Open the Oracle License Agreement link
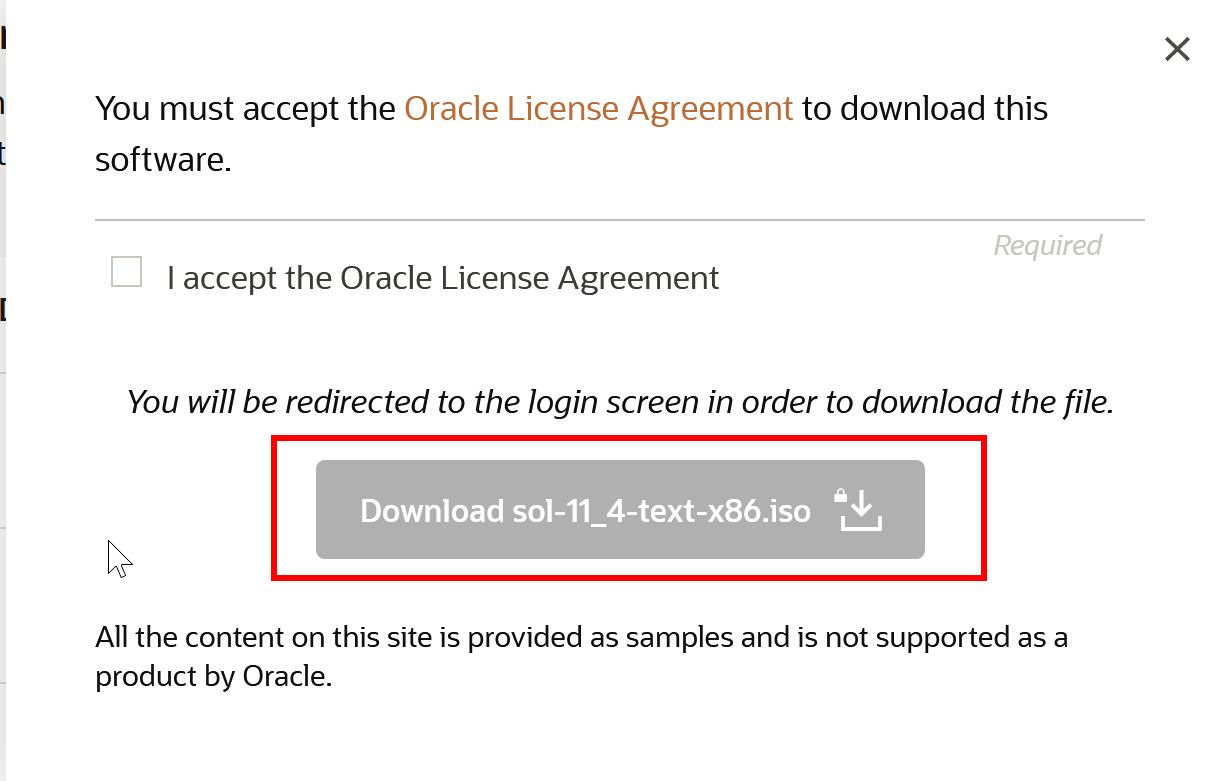This screenshot has height=781, width=1225. 599,108
